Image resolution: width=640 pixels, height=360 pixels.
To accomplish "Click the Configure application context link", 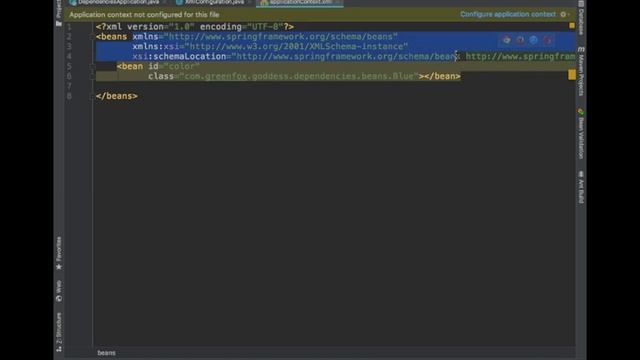I will (508, 14).
